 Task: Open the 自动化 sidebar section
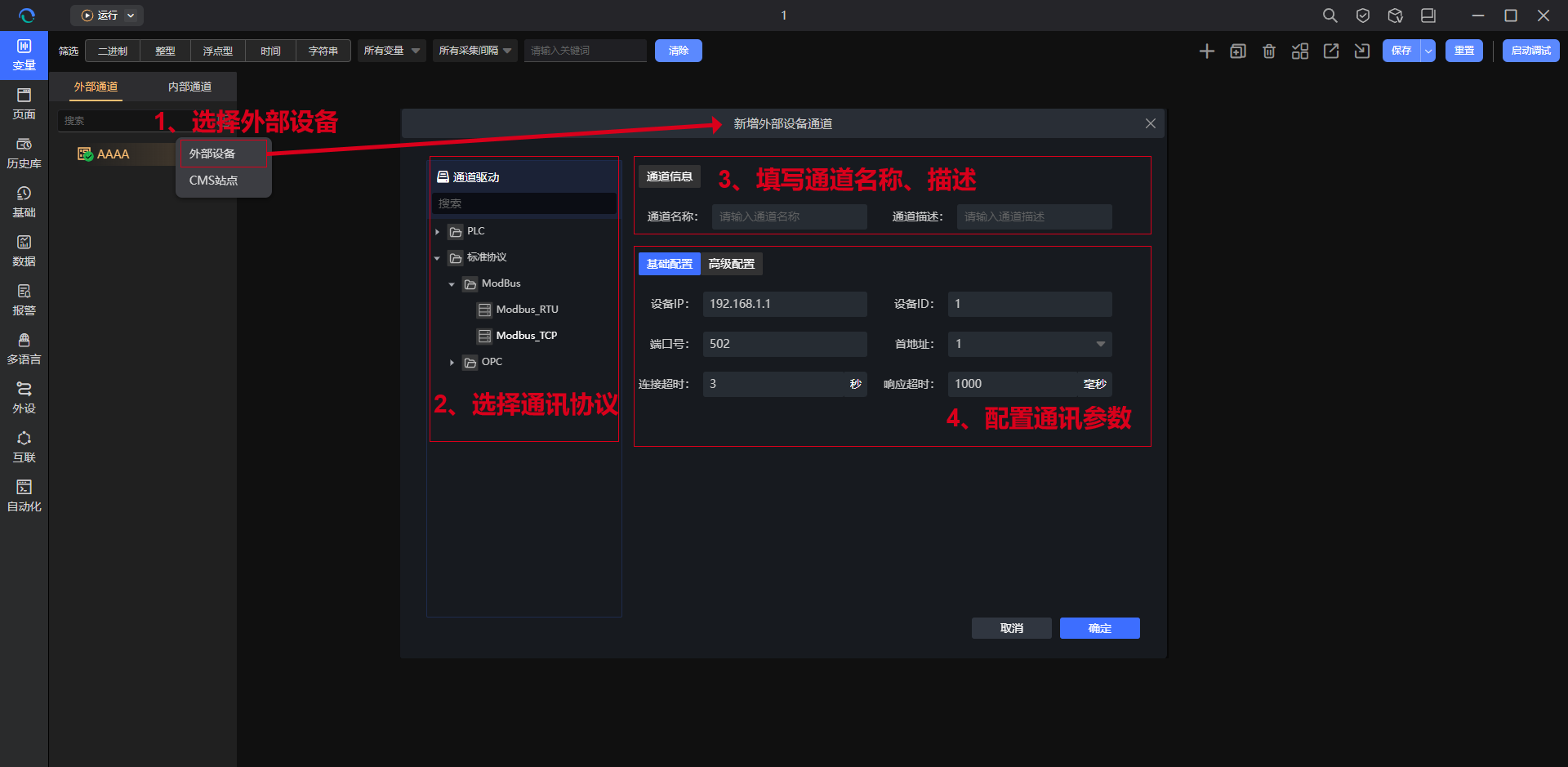point(24,496)
